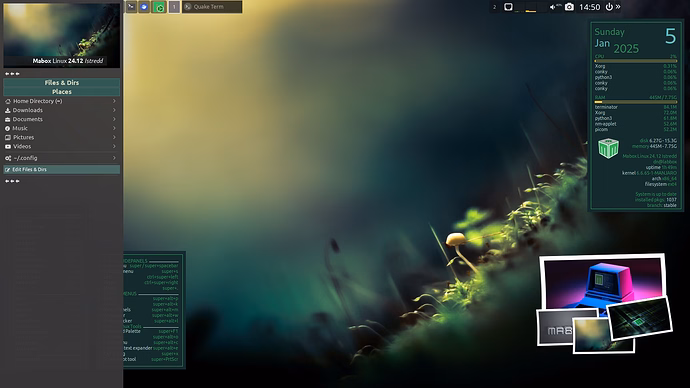Click the RAM usage bar in Conky
The width and height of the screenshot is (690, 388).
tap(635, 102)
